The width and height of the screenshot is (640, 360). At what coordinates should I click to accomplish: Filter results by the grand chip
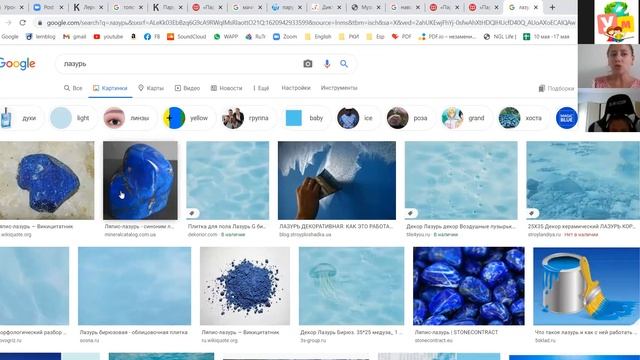(466, 118)
